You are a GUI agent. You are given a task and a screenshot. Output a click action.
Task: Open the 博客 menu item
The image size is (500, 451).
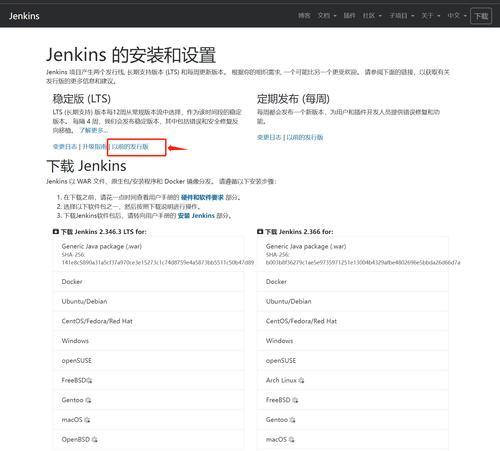pyautogui.click(x=304, y=16)
